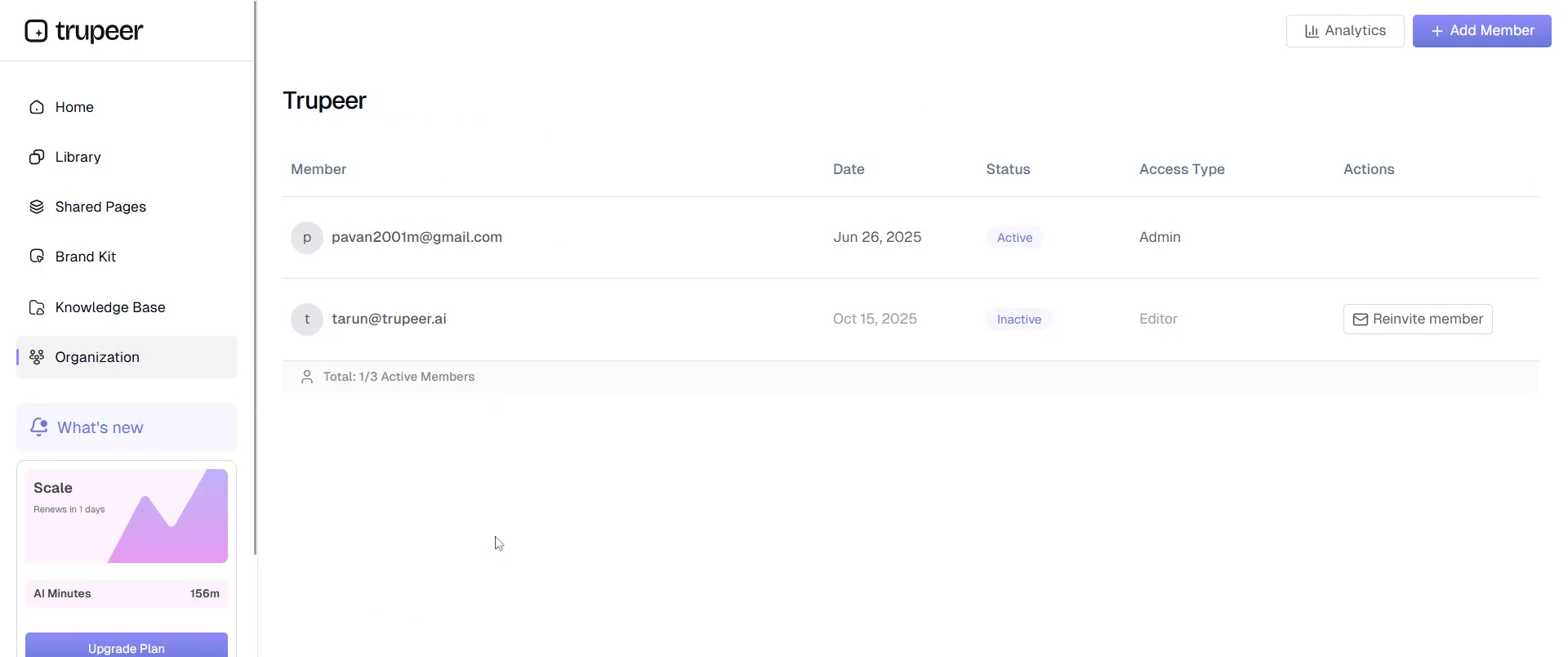Viewport: 1568px width, 657px height.
Task: Open the What's new panel
Action: click(x=127, y=427)
